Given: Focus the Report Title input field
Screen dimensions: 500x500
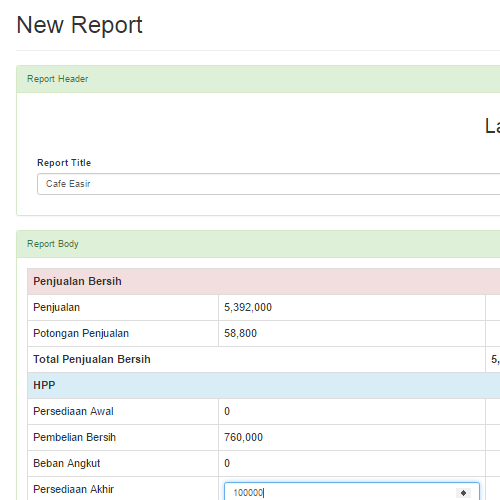Looking at the screenshot, I should [268, 184].
